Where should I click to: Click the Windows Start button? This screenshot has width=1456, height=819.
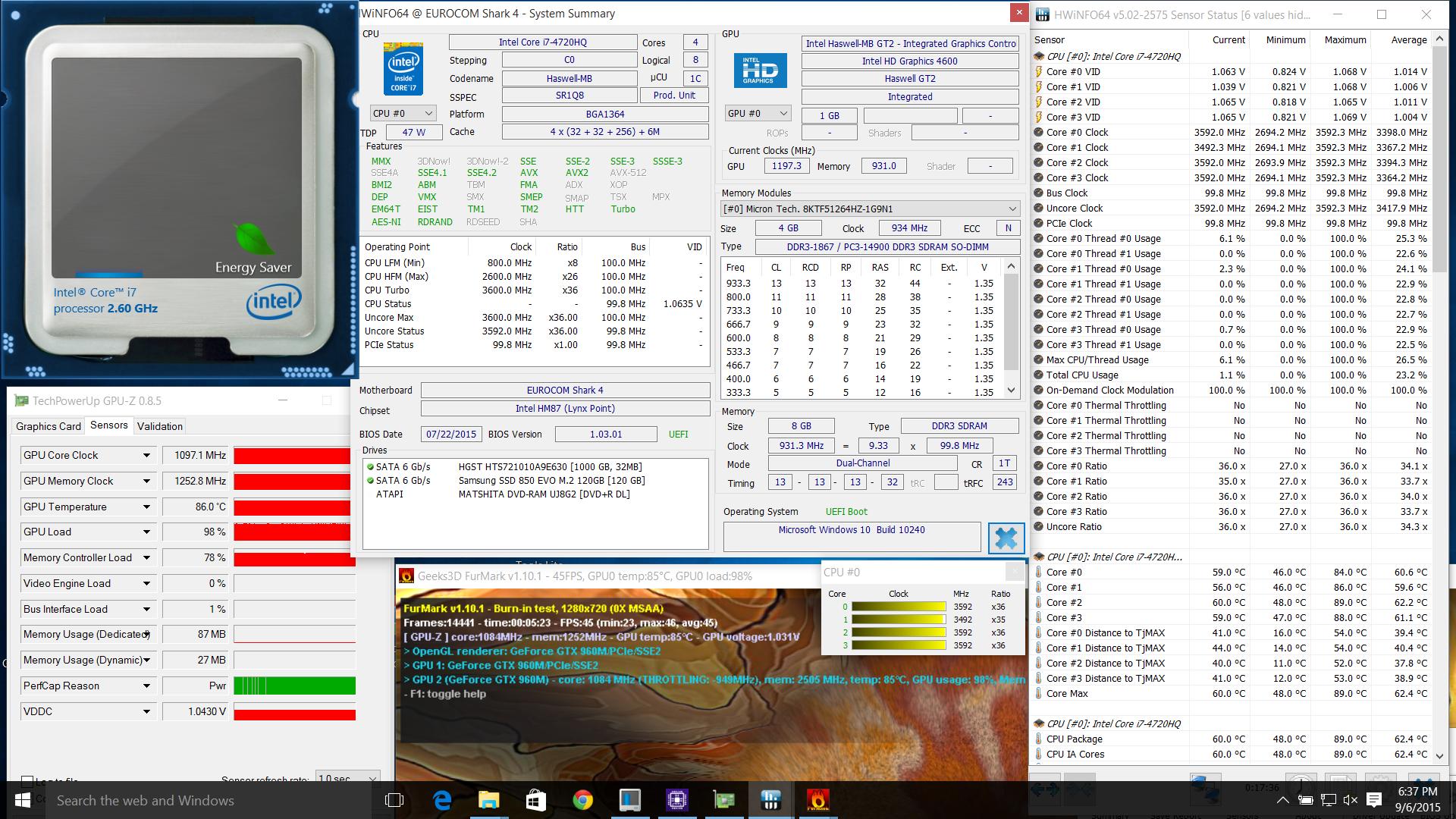click(23, 800)
